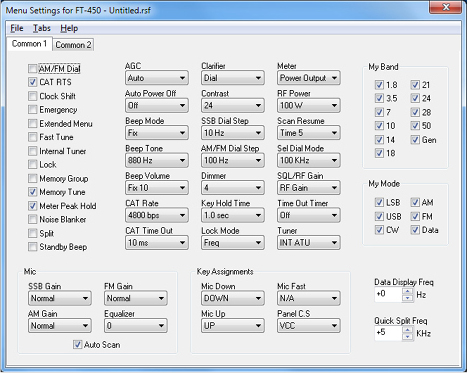Open Key Hold Time dropdown
The image size is (467, 373).
pyautogui.click(x=233, y=215)
